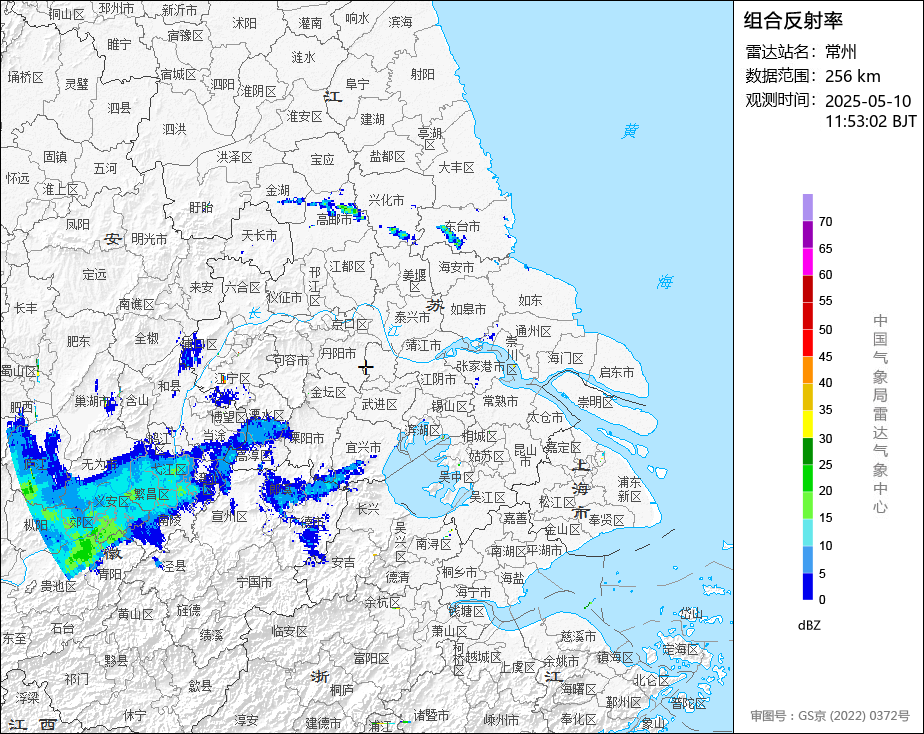
Task: Click the 富阳区 map label
Action: click(x=371, y=659)
